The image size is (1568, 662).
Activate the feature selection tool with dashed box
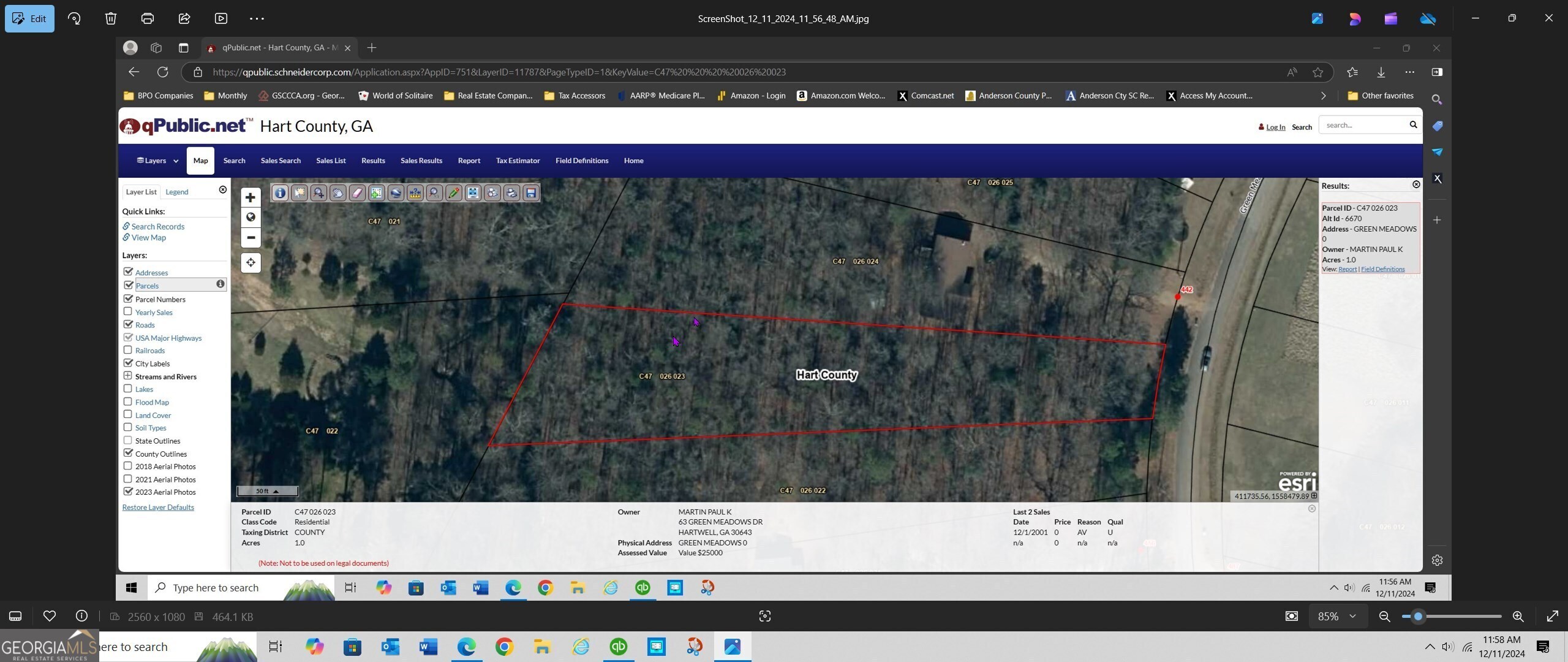(x=300, y=193)
